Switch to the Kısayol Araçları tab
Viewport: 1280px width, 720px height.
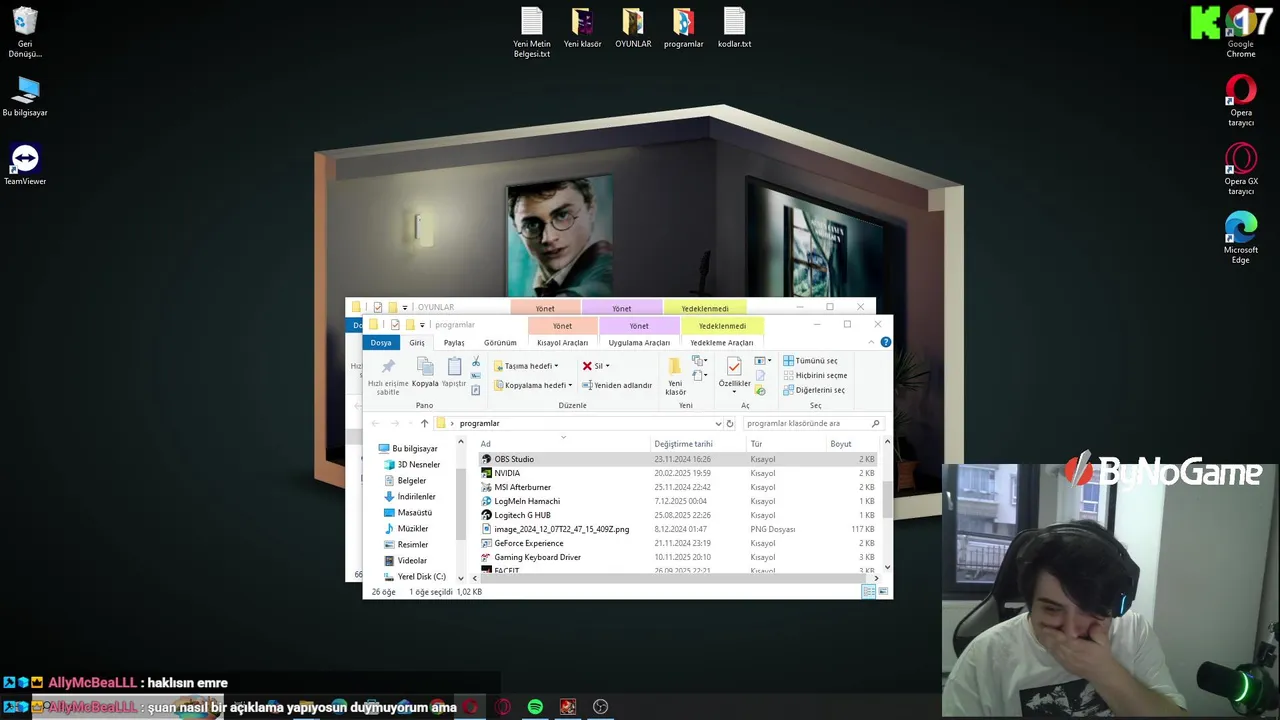point(562,342)
